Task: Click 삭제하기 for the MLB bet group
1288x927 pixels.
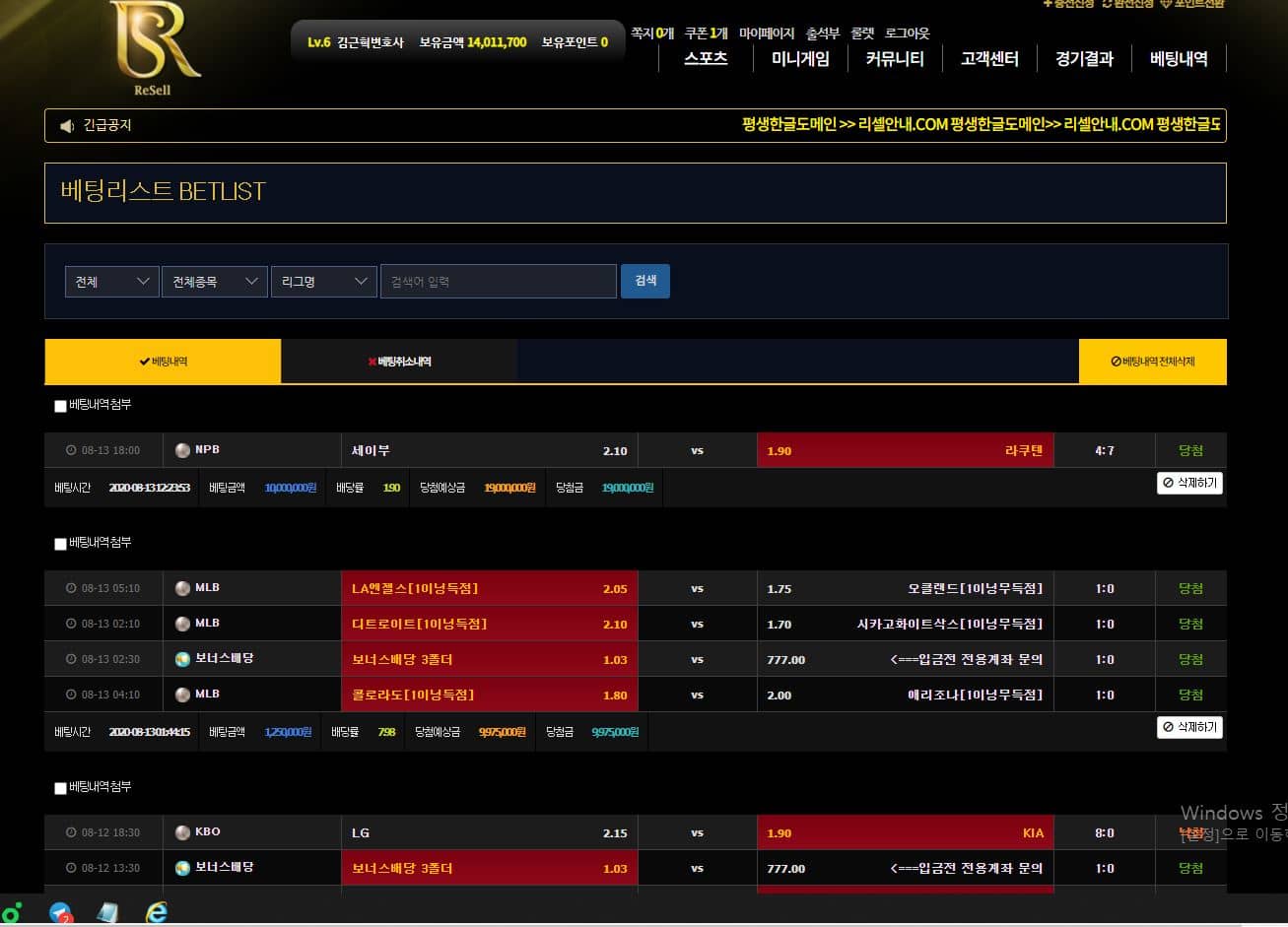Action: tap(1189, 727)
